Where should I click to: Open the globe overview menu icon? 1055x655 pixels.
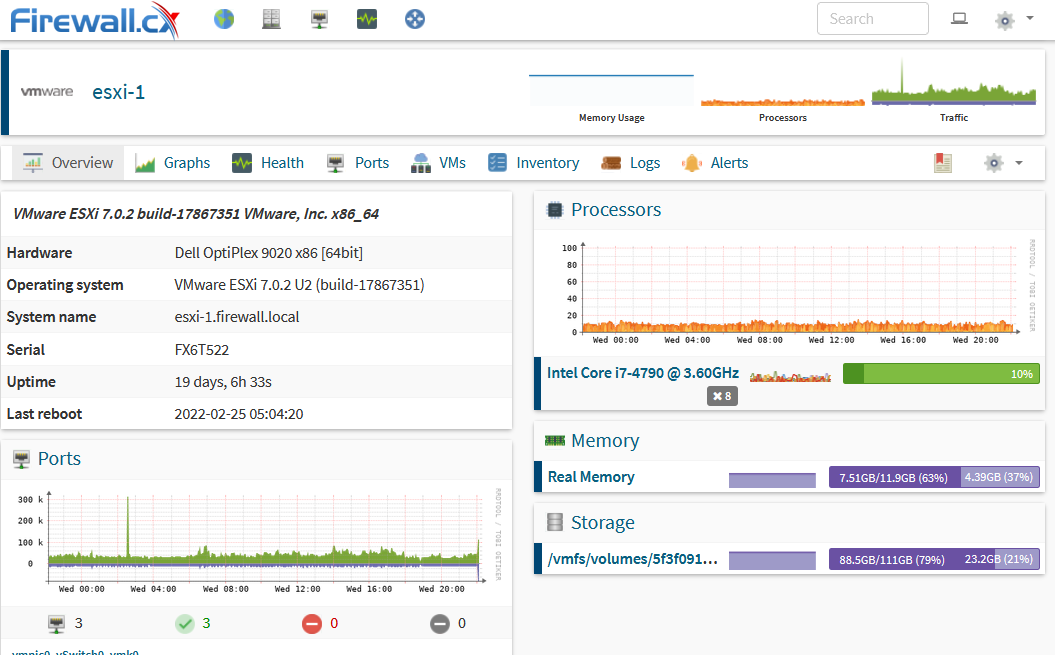coord(224,19)
